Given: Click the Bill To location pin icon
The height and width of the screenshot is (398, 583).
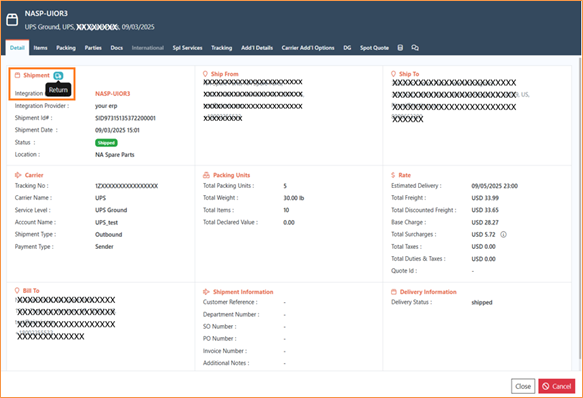Looking at the screenshot, I should click(x=17, y=291).
